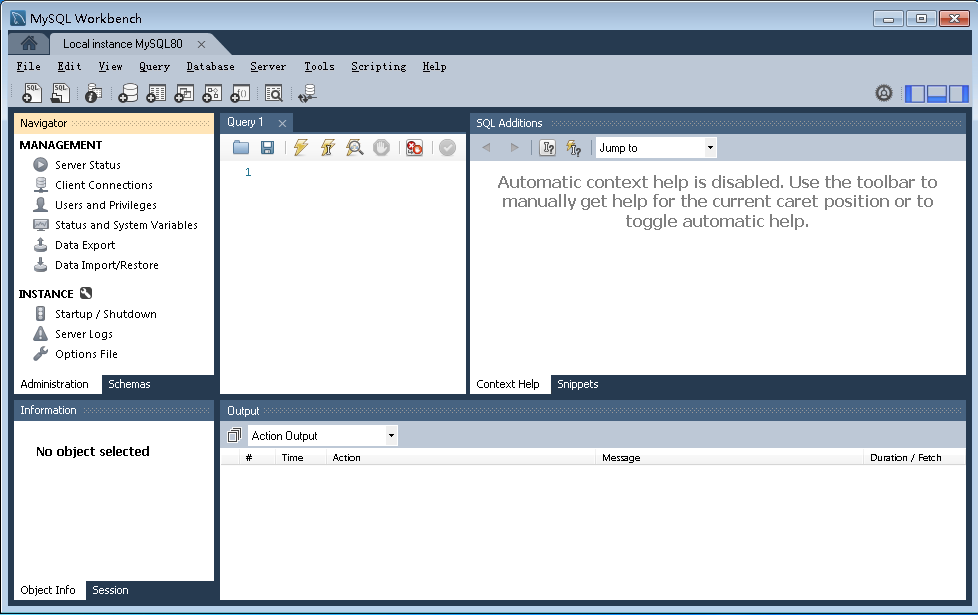Open Startup / Shutdown
Image resolution: width=978 pixels, height=615 pixels.
pyautogui.click(x=105, y=314)
